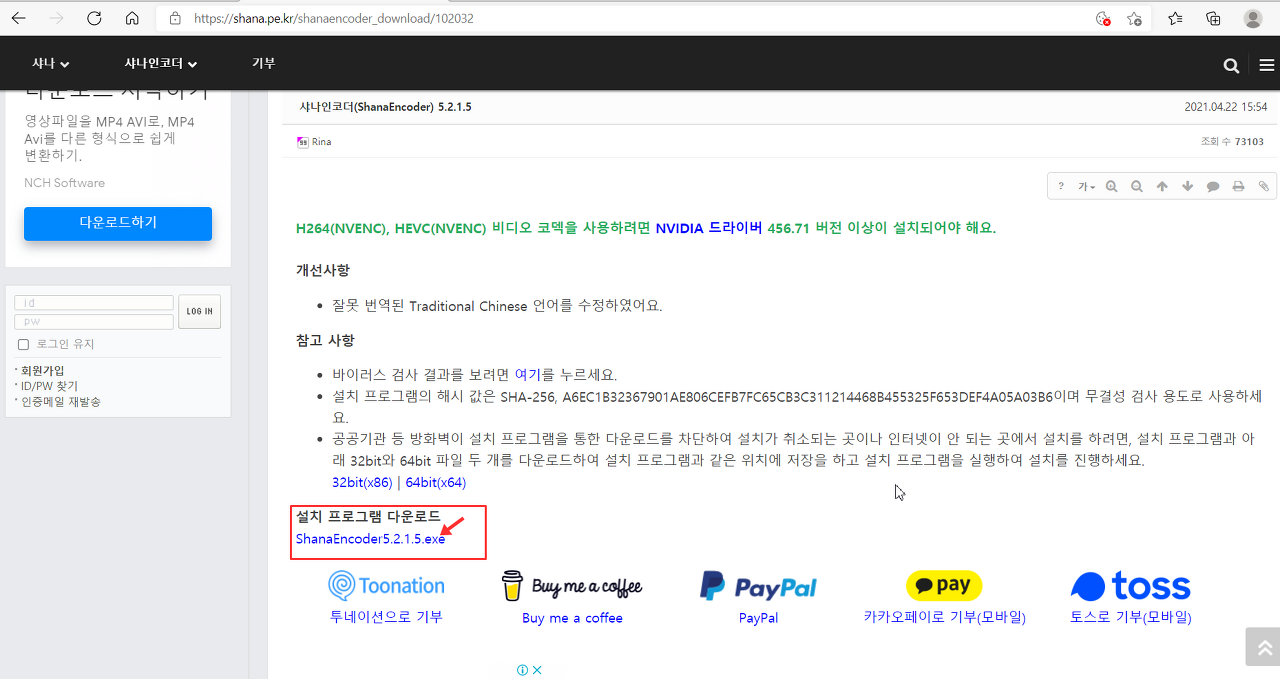This screenshot has height=679, width=1280.
Task: Open the hamburger menu in site header
Action: coord(1266,66)
